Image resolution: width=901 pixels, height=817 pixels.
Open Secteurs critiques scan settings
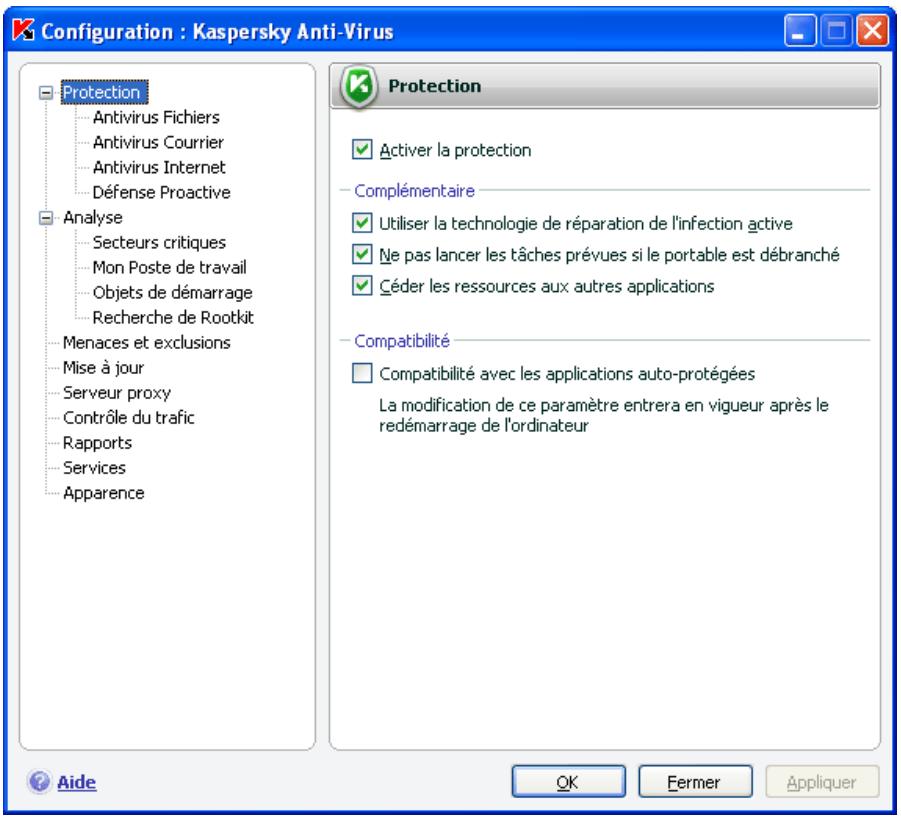coord(159,242)
